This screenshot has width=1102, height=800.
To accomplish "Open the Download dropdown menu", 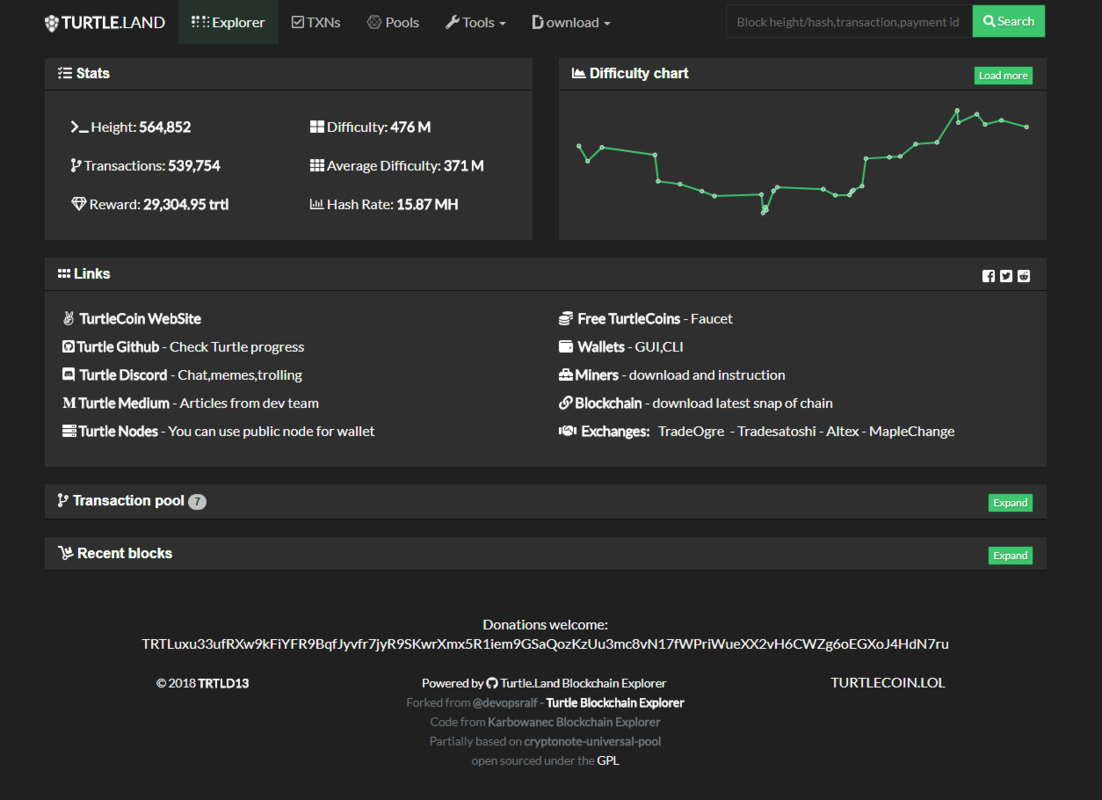I will coord(571,22).
